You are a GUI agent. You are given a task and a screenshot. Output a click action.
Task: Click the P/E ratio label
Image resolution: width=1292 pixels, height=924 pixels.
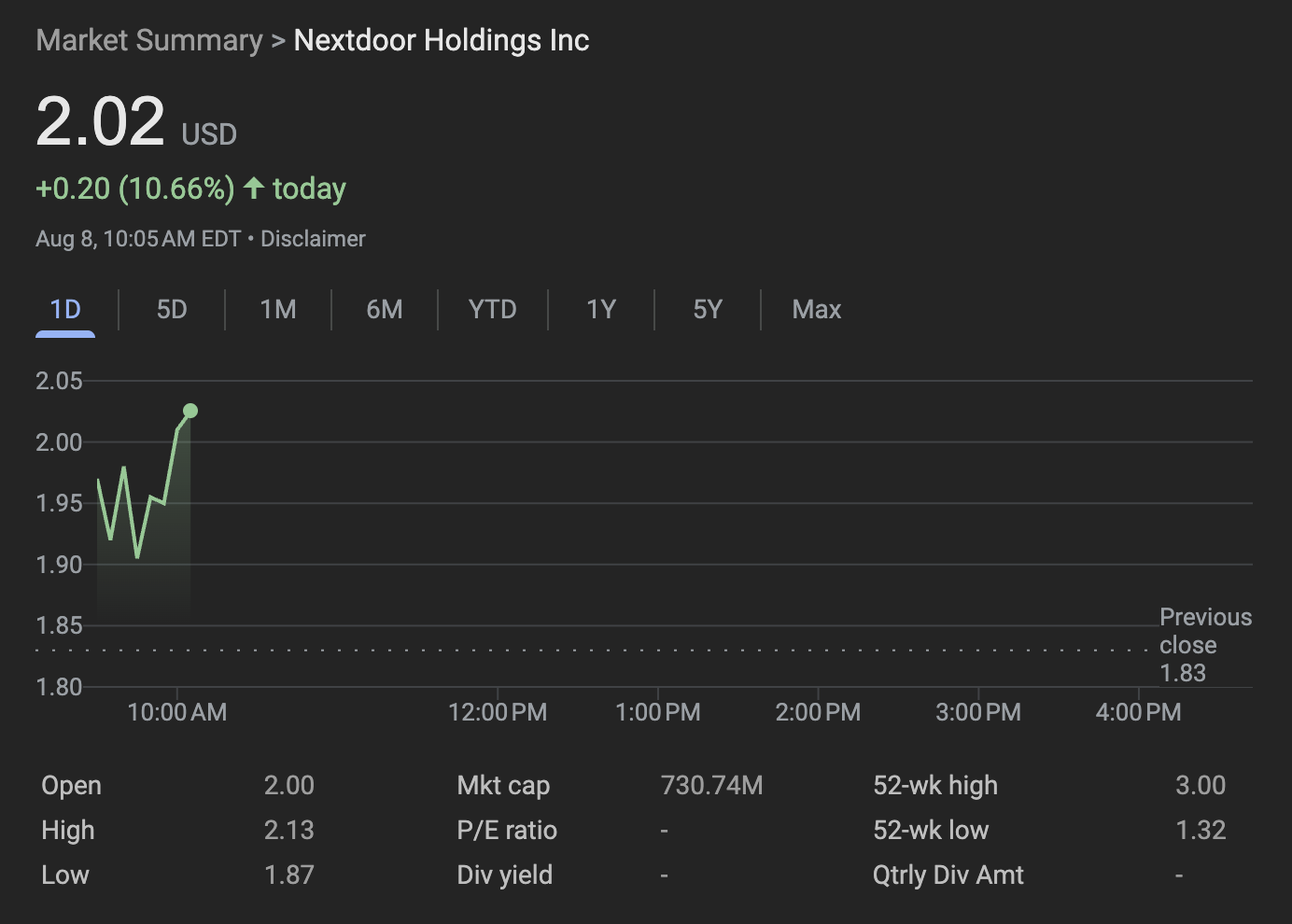click(507, 831)
